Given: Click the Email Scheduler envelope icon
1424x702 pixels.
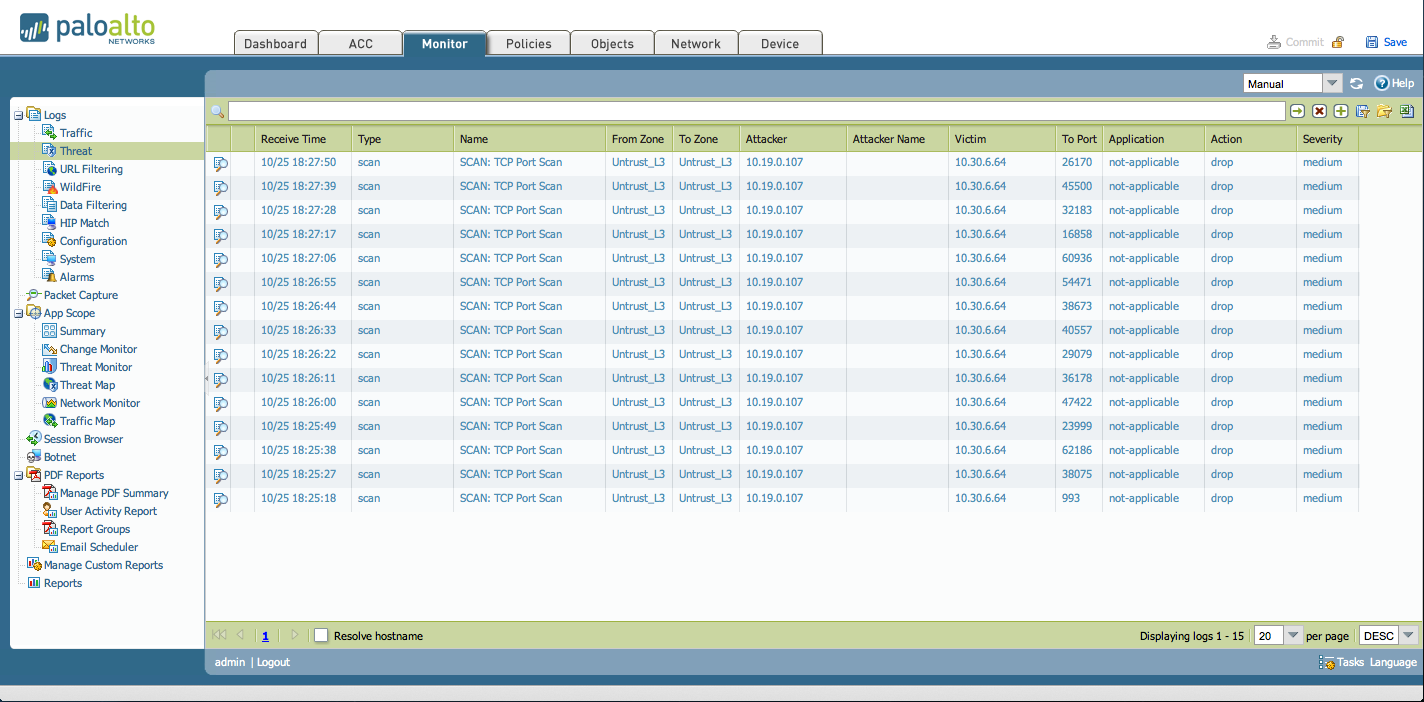Looking at the screenshot, I should coord(50,547).
